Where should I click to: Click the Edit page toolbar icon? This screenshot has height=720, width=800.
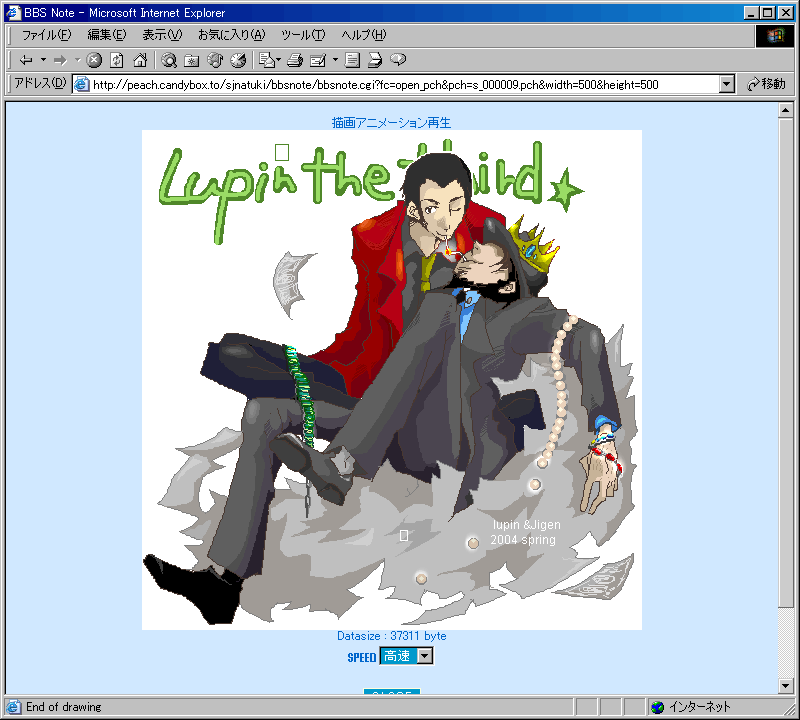point(318,60)
